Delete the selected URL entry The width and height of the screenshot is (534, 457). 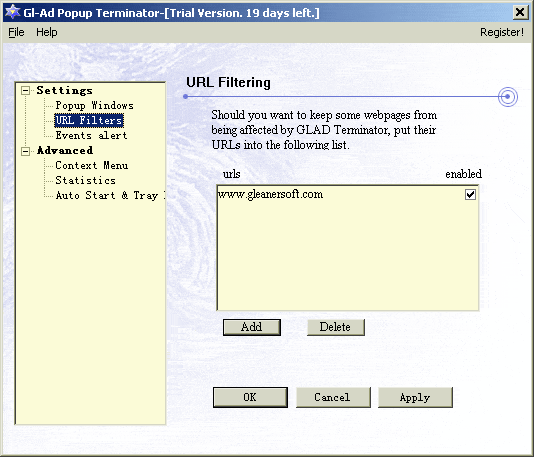[335, 327]
